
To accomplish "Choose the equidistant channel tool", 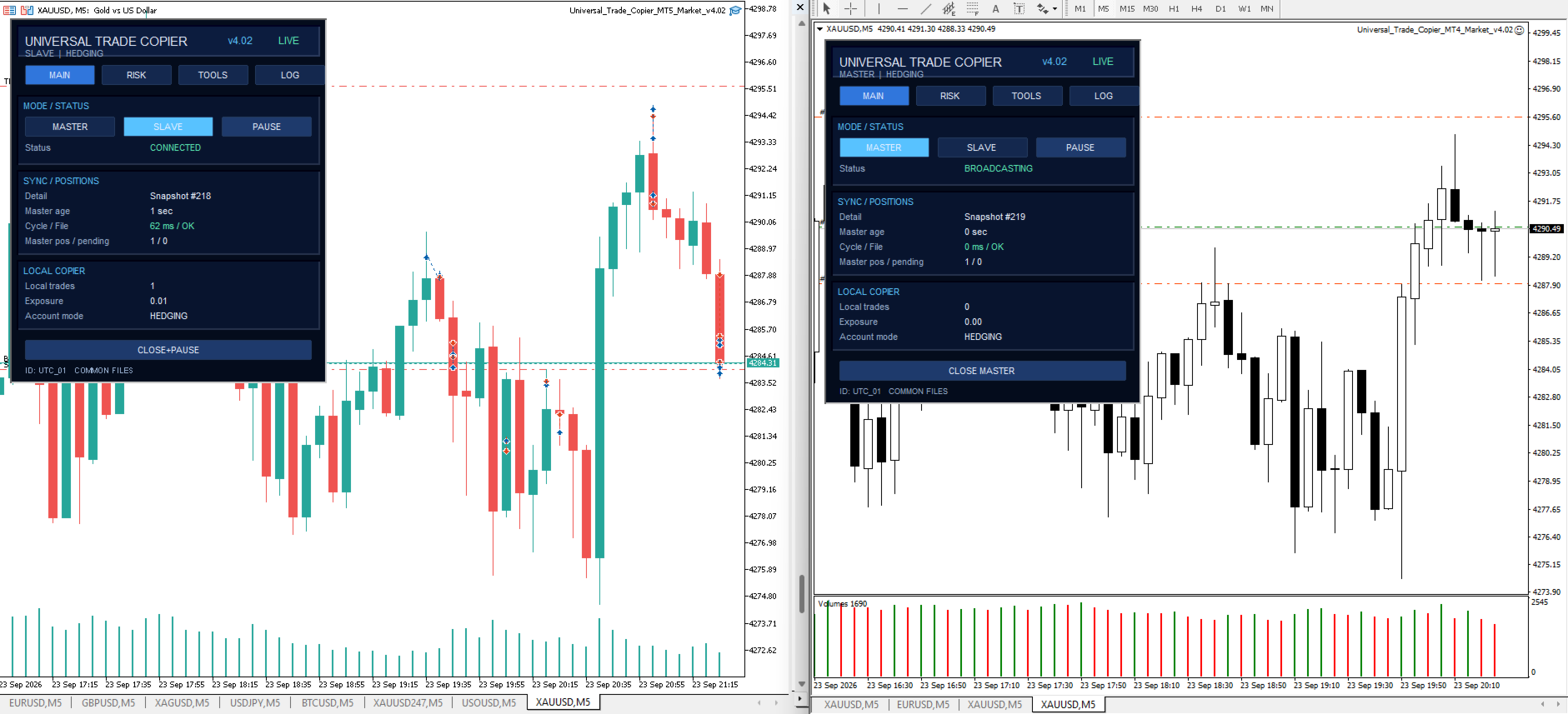I will [949, 8].
